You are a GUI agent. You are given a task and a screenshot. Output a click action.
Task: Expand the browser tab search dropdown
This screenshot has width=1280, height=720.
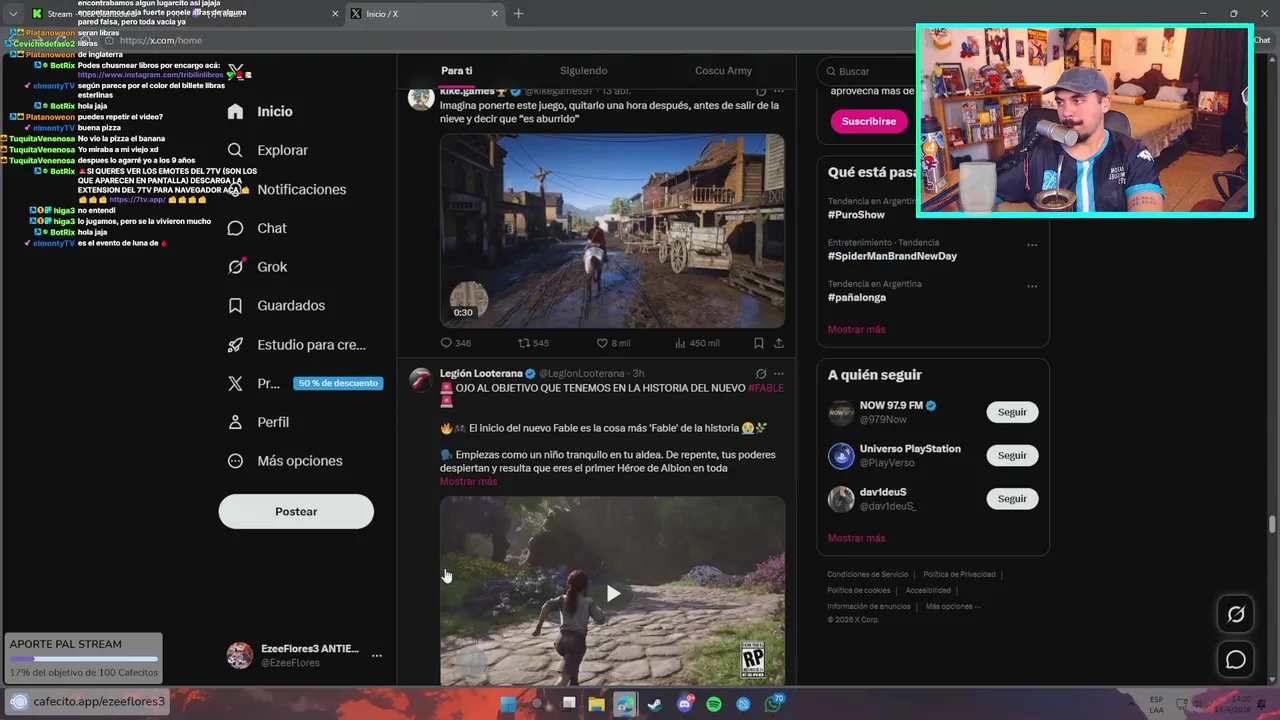click(x=13, y=14)
